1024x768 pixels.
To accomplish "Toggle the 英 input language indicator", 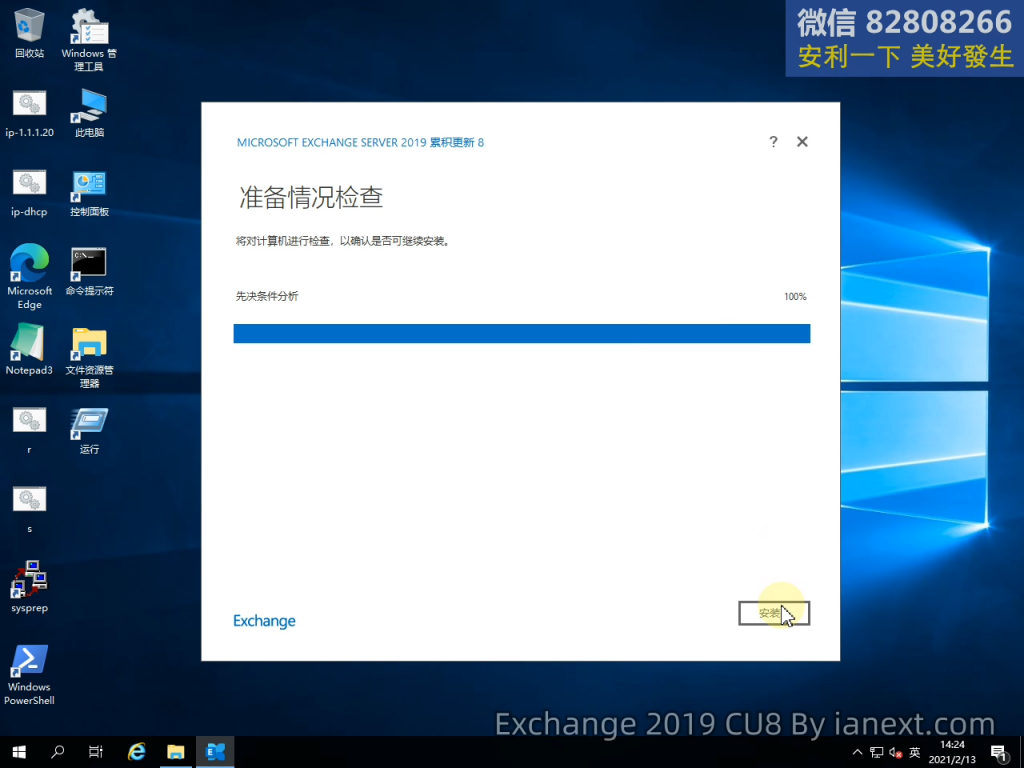I will (x=914, y=752).
